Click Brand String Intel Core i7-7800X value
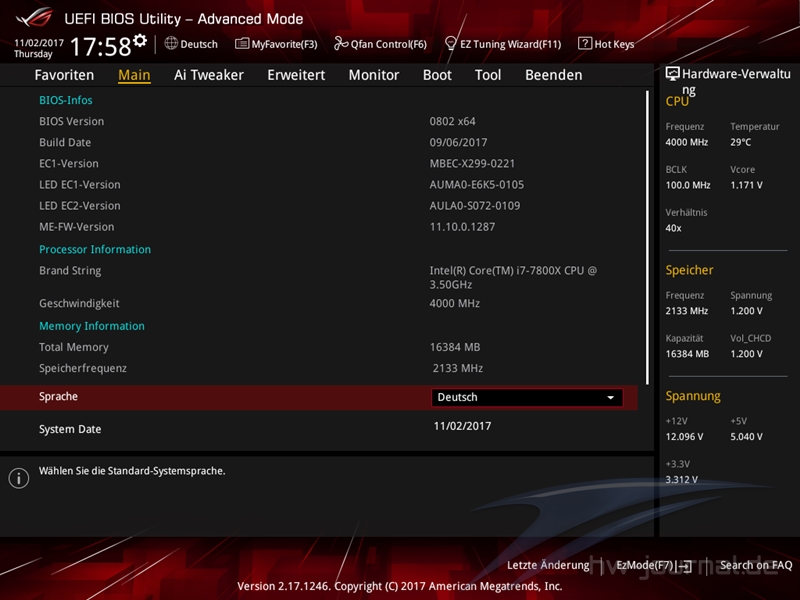This screenshot has width=800, height=600. pyautogui.click(x=513, y=278)
